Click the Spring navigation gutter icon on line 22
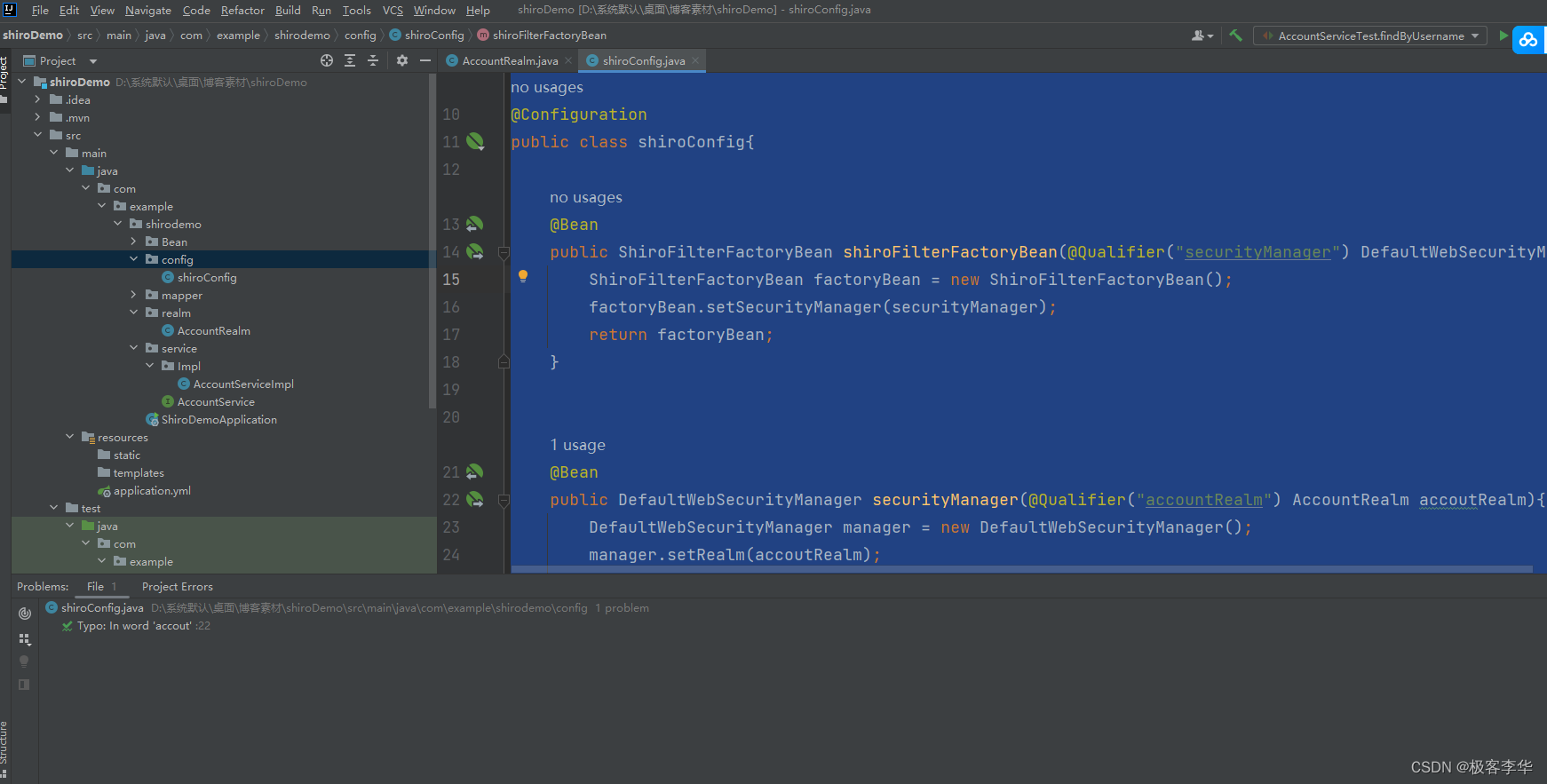 pos(475,500)
